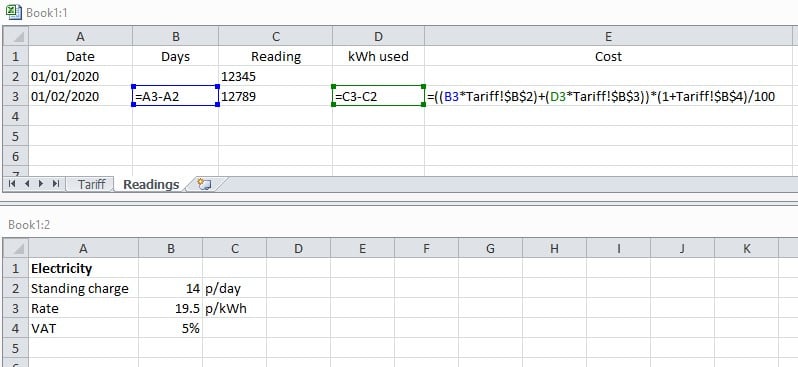Go to first sheet navigation arrow
This screenshot has height=367, width=798.
point(12,184)
